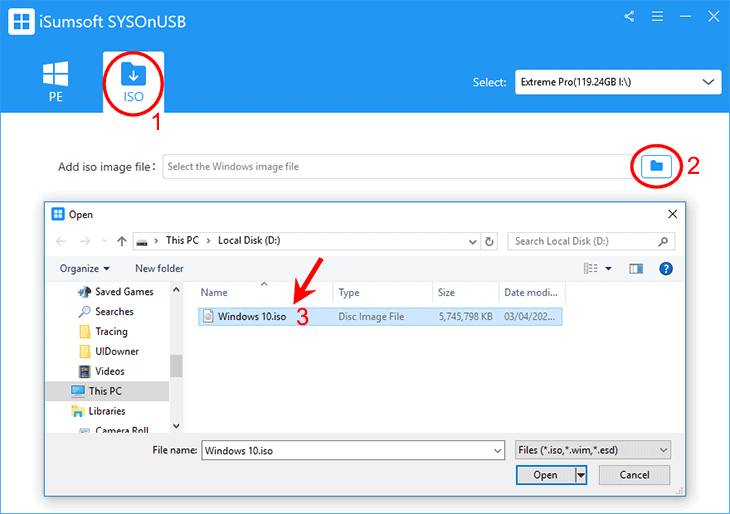730x514 pixels.
Task: Toggle the preview pane icon
Action: coord(636,269)
